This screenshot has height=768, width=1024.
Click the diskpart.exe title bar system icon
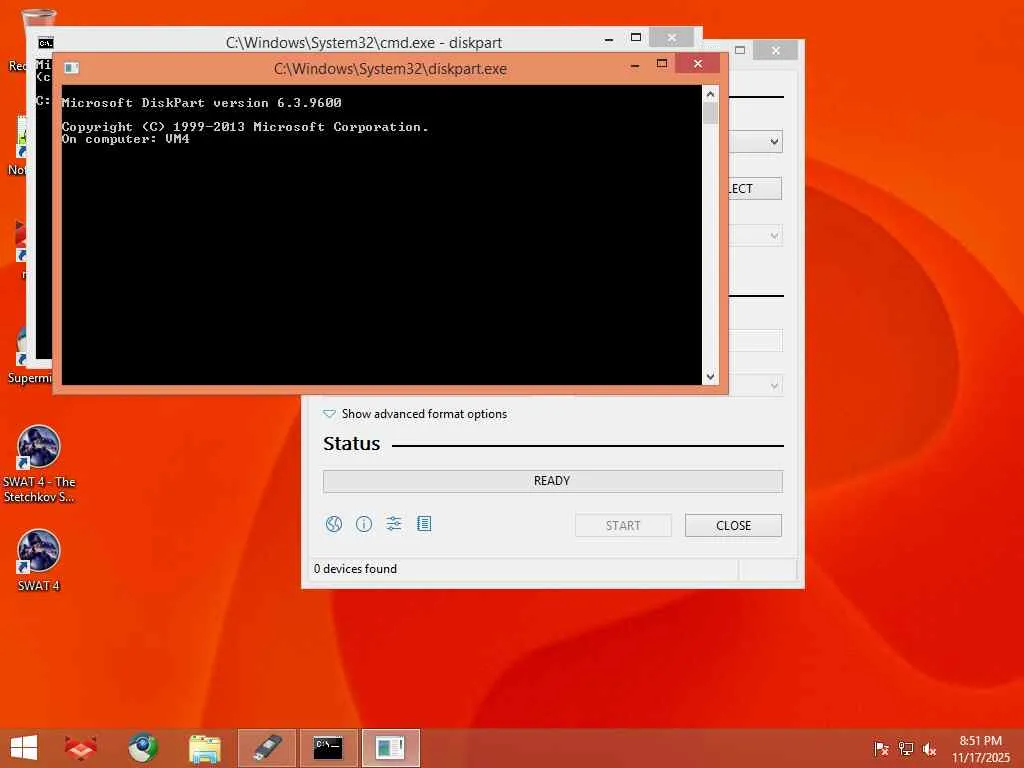coord(71,68)
